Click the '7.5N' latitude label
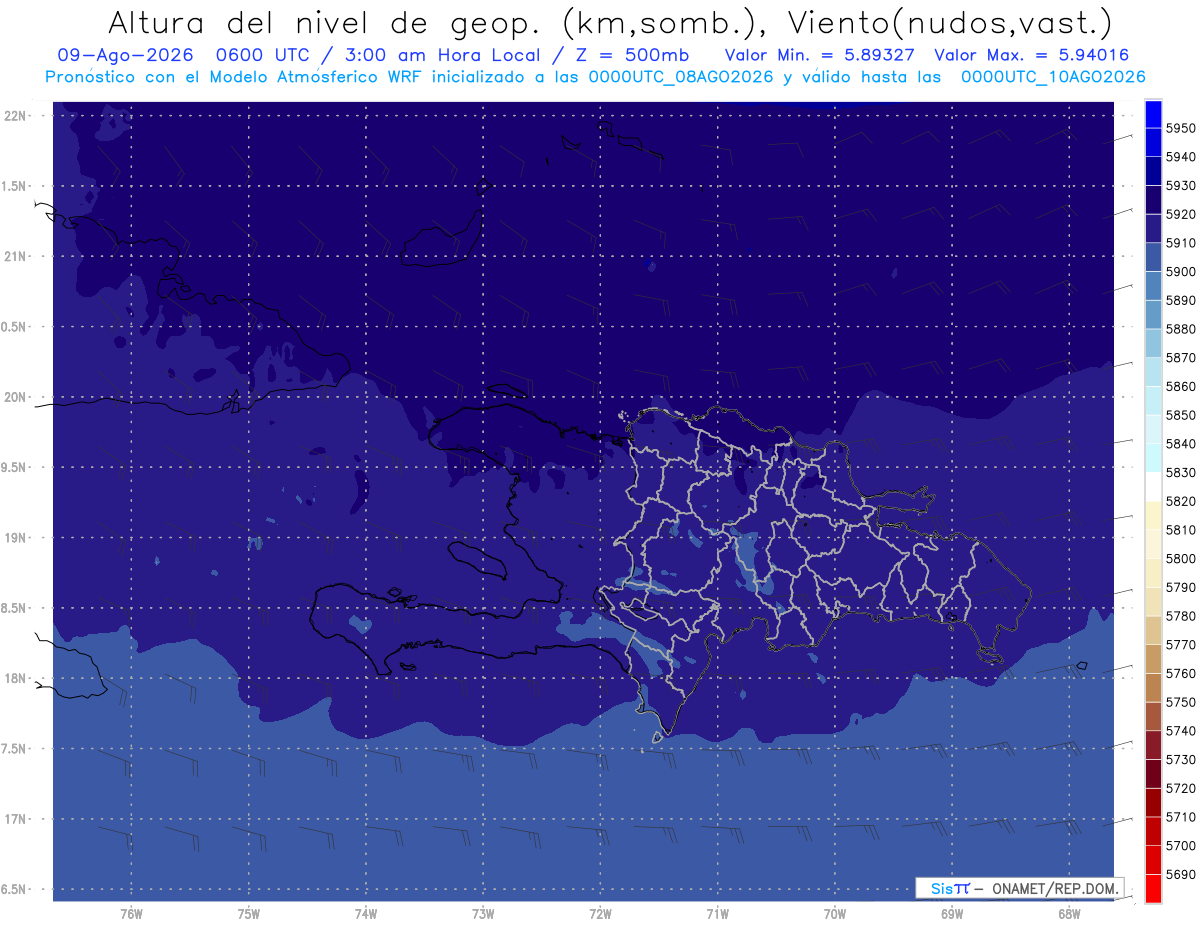 (13, 748)
